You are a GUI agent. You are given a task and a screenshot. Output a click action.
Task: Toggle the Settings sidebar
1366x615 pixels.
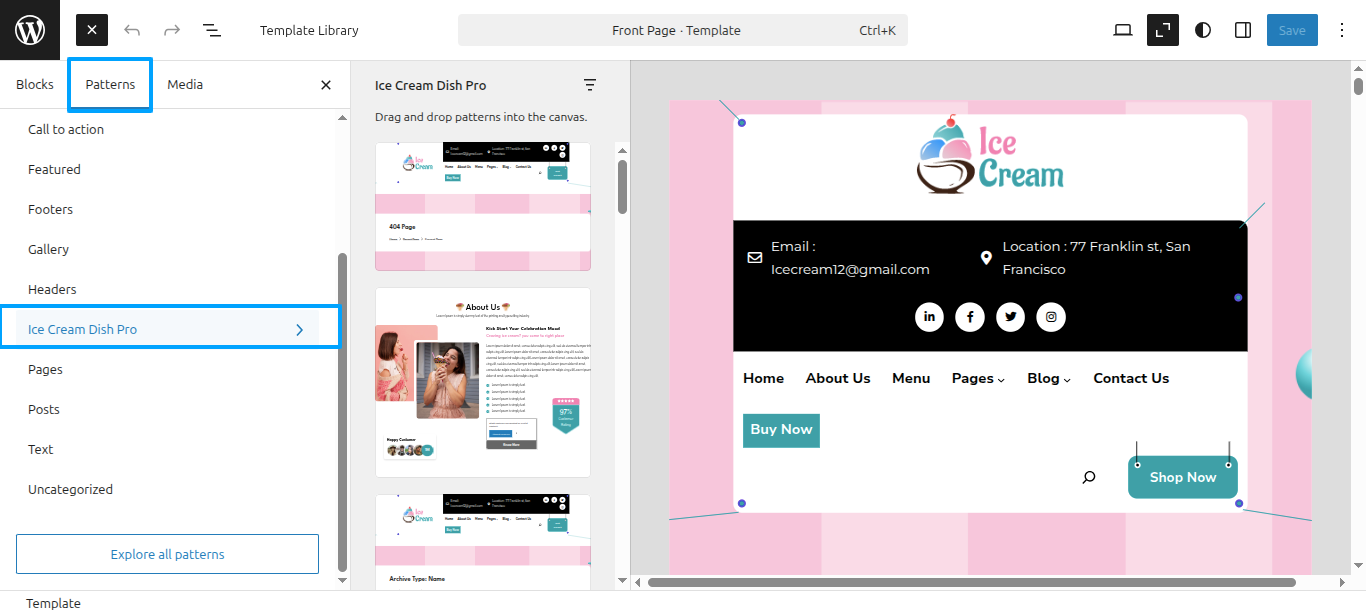(1243, 30)
